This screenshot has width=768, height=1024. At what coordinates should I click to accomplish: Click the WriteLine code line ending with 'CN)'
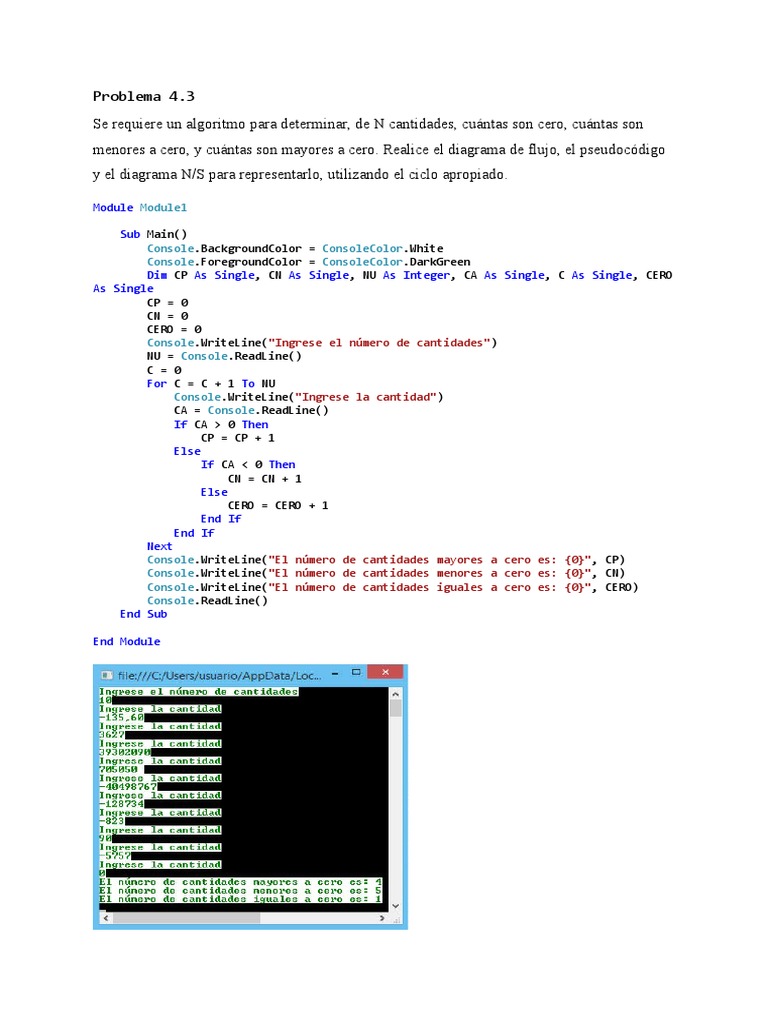tap(386, 573)
